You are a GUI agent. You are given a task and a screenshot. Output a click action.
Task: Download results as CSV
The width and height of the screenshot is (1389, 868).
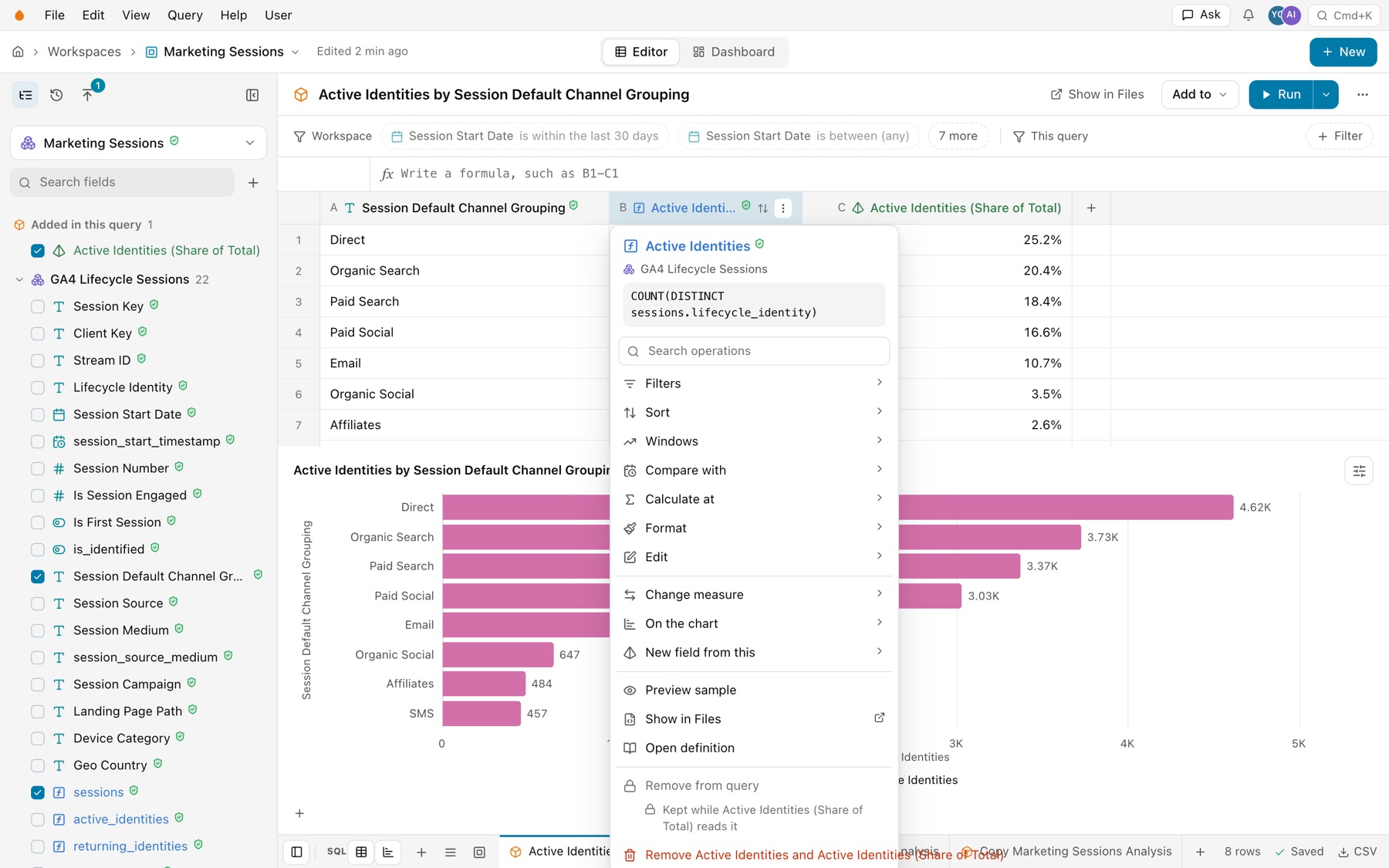click(x=1357, y=851)
